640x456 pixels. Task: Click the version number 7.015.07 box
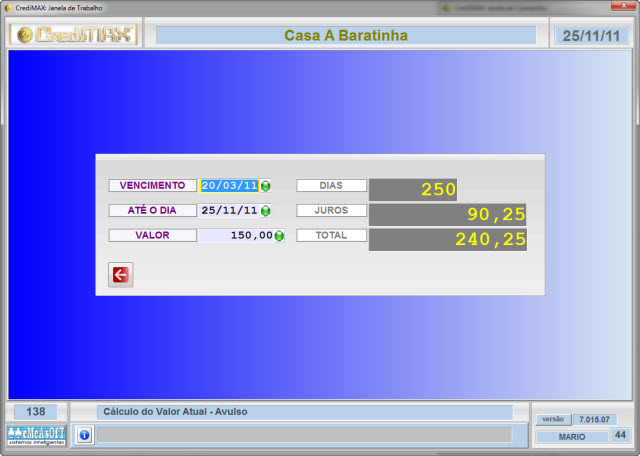click(594, 420)
